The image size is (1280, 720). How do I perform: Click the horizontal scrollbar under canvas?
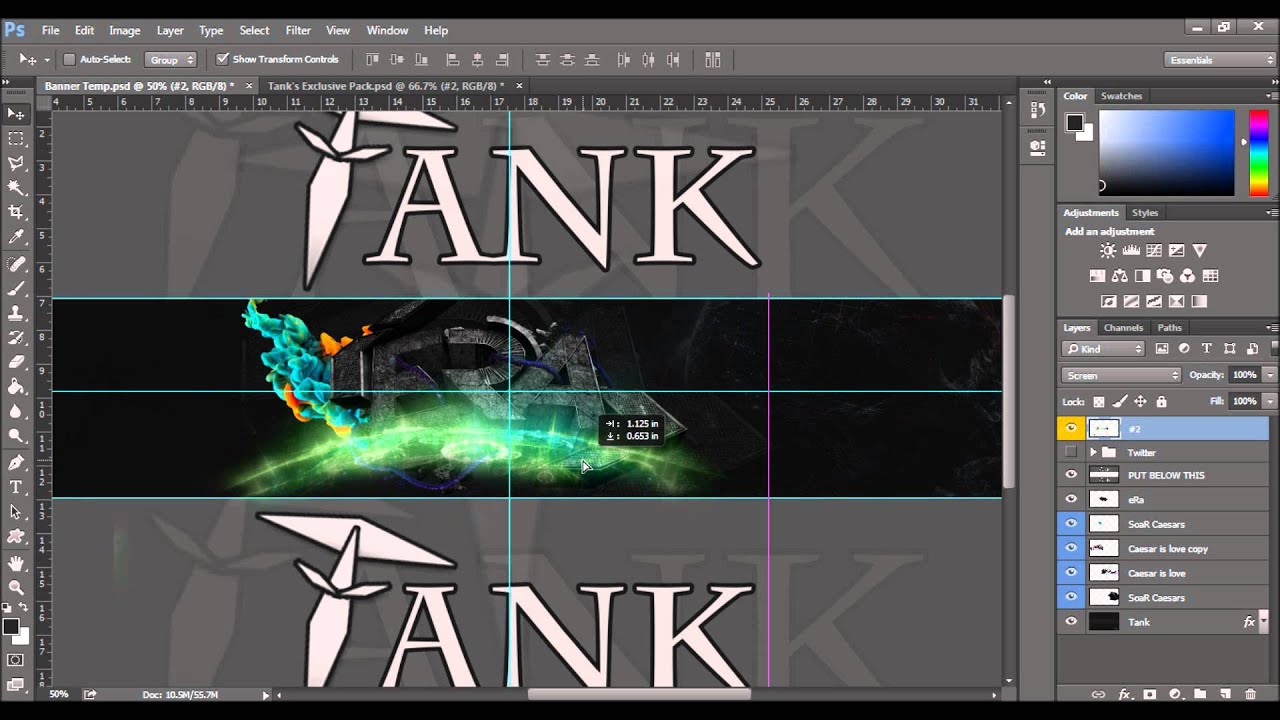pyautogui.click(x=639, y=694)
